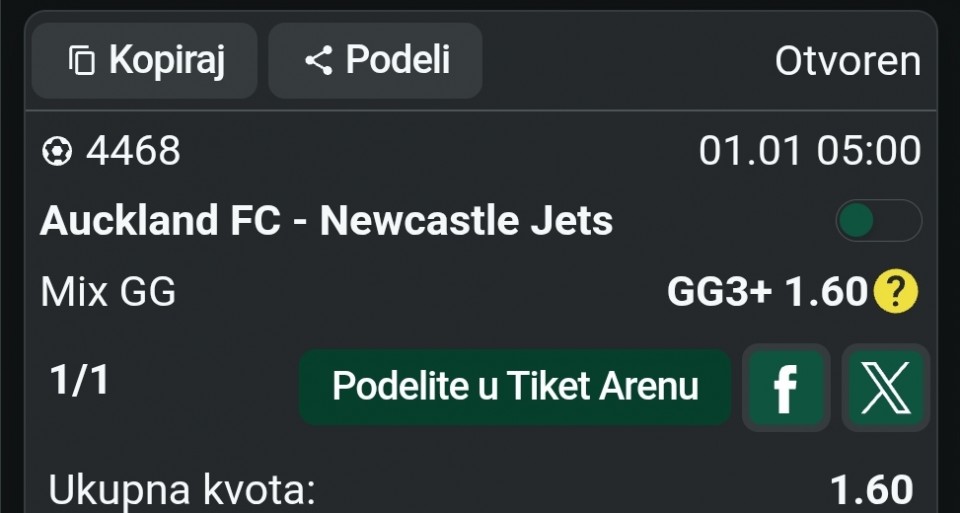Click the copy icon beside Kopiraj
960x513 pixels.
coord(81,61)
